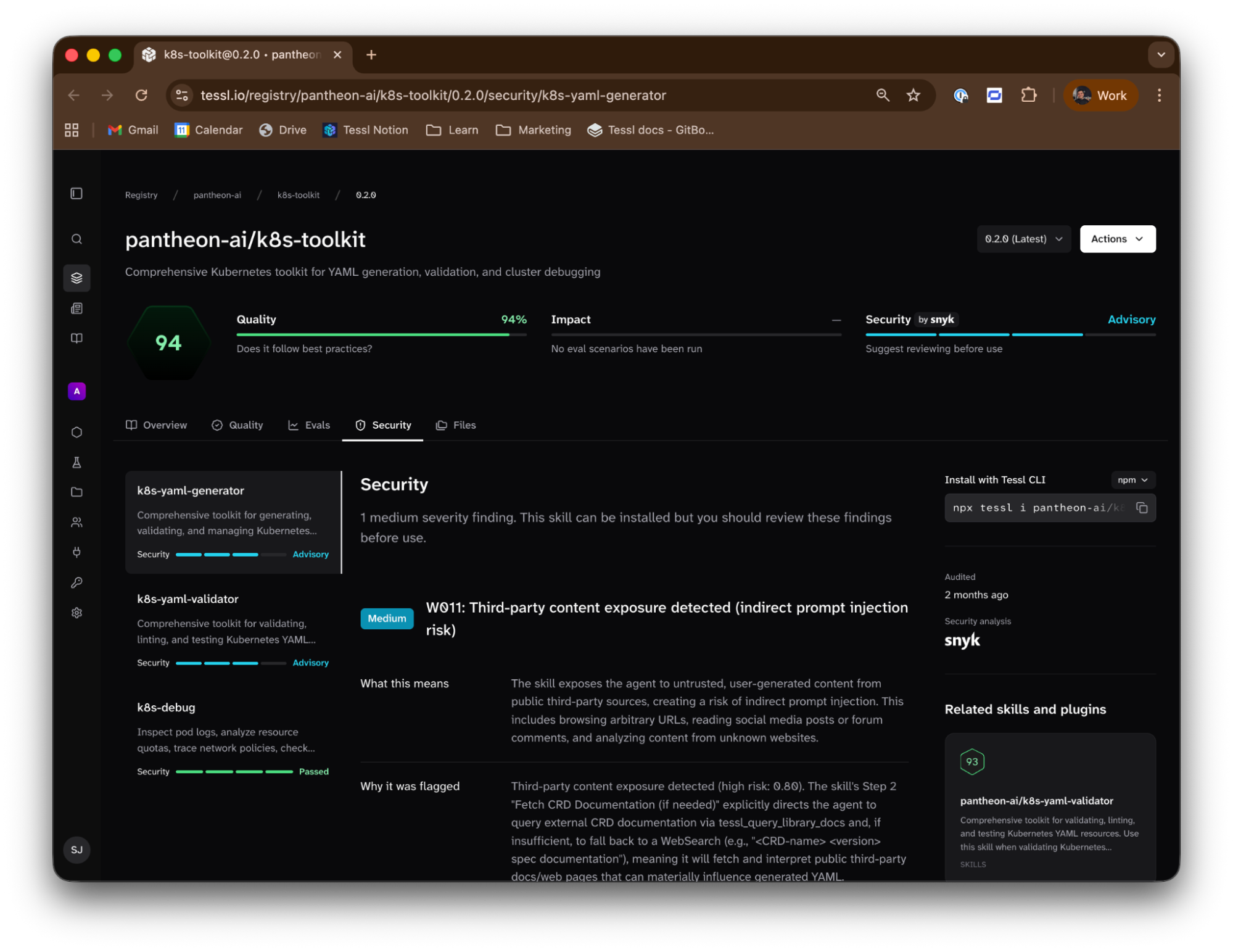Open the SJ user avatar menu
This screenshot has height=952, width=1233.
(76, 850)
